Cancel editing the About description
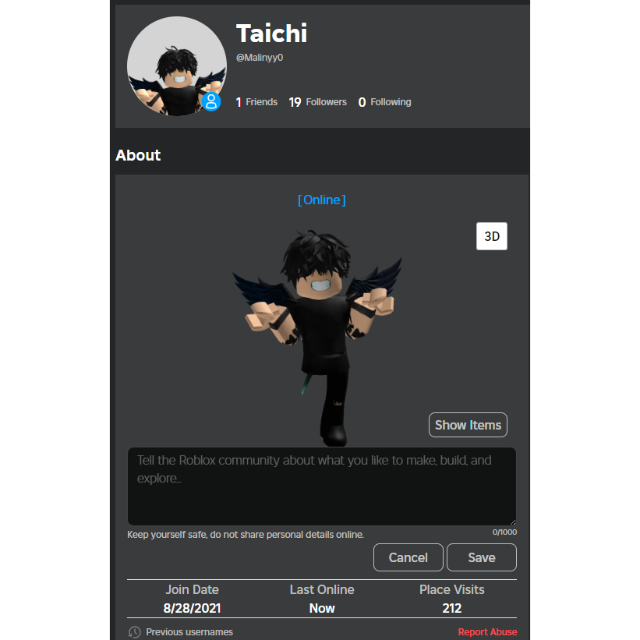The image size is (640, 640). 408,558
